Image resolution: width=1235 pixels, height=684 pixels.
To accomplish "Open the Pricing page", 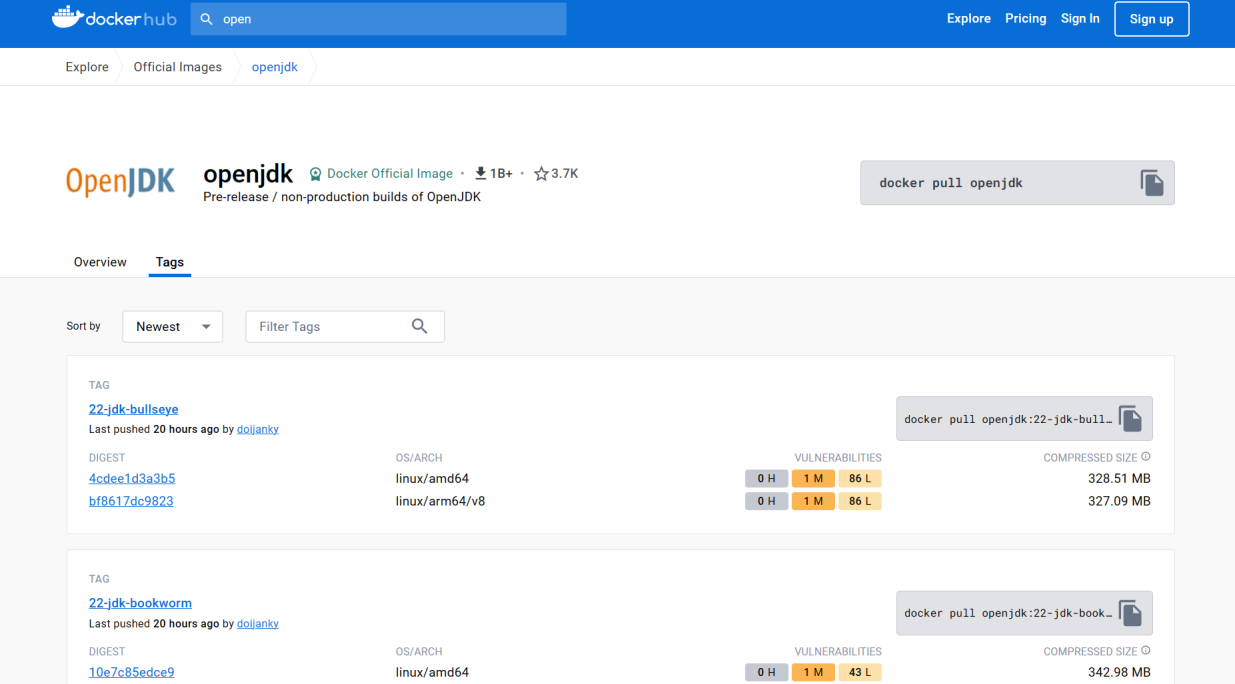I will pos(1025,19).
